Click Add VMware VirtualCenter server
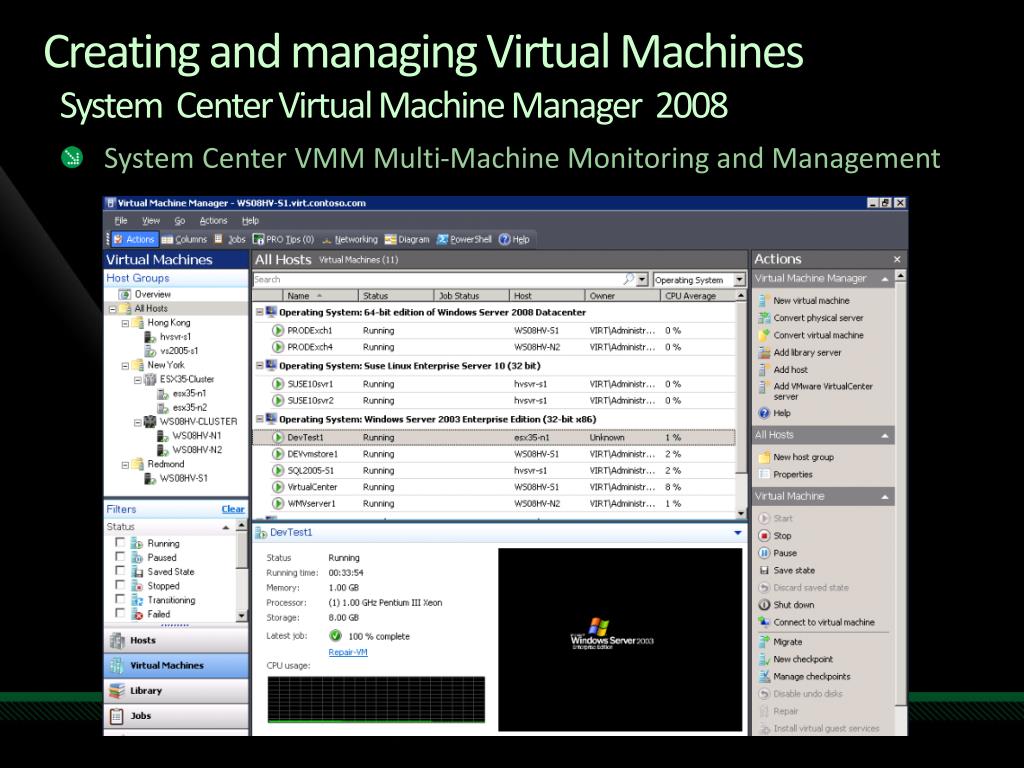 click(816, 391)
